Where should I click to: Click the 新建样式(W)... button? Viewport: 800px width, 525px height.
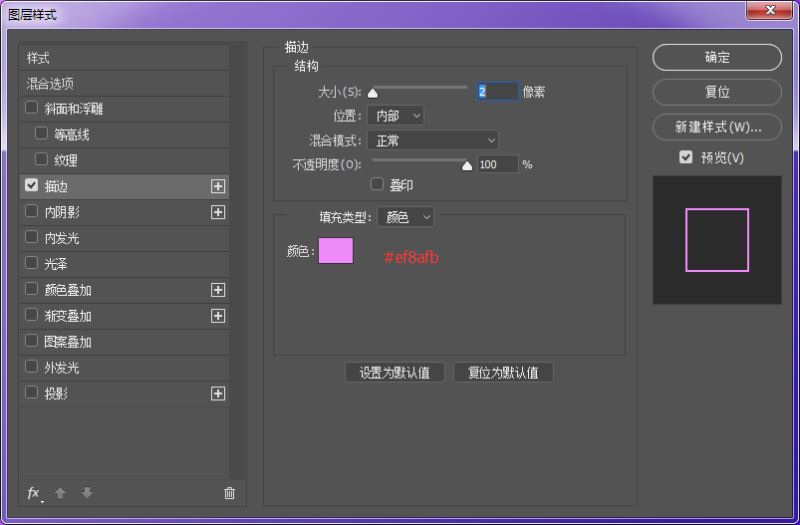[x=717, y=127]
